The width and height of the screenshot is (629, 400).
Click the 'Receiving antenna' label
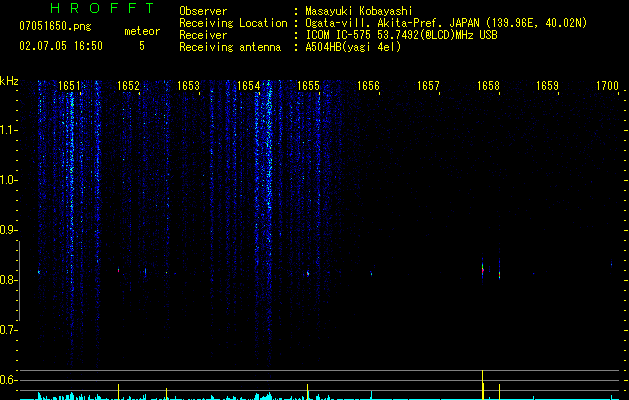click(230, 47)
